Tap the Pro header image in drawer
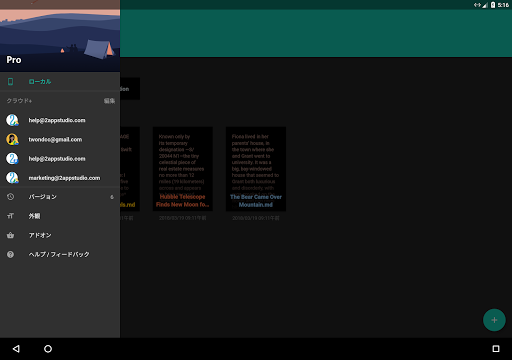The width and height of the screenshot is (512, 360). [x=60, y=36]
